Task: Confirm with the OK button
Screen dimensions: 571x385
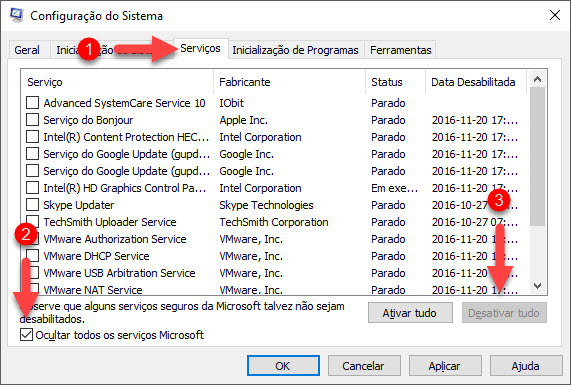Action: (x=283, y=366)
